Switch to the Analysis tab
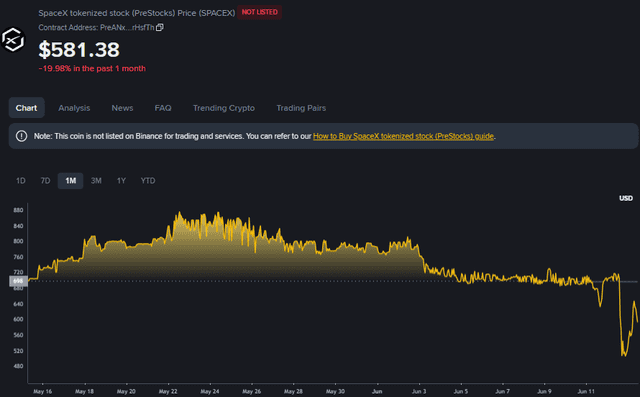 pos(74,108)
